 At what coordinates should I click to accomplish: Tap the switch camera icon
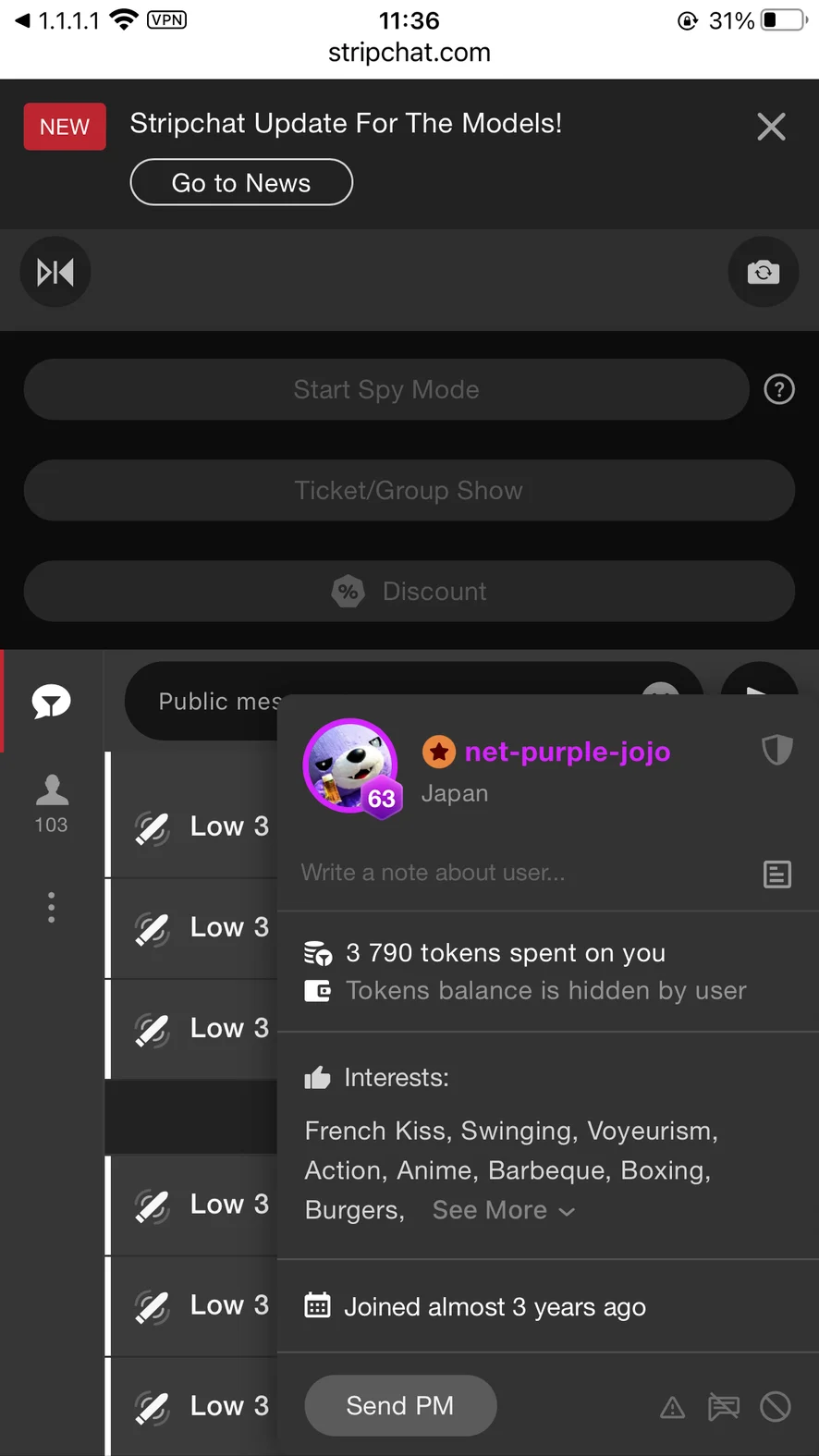tap(763, 273)
